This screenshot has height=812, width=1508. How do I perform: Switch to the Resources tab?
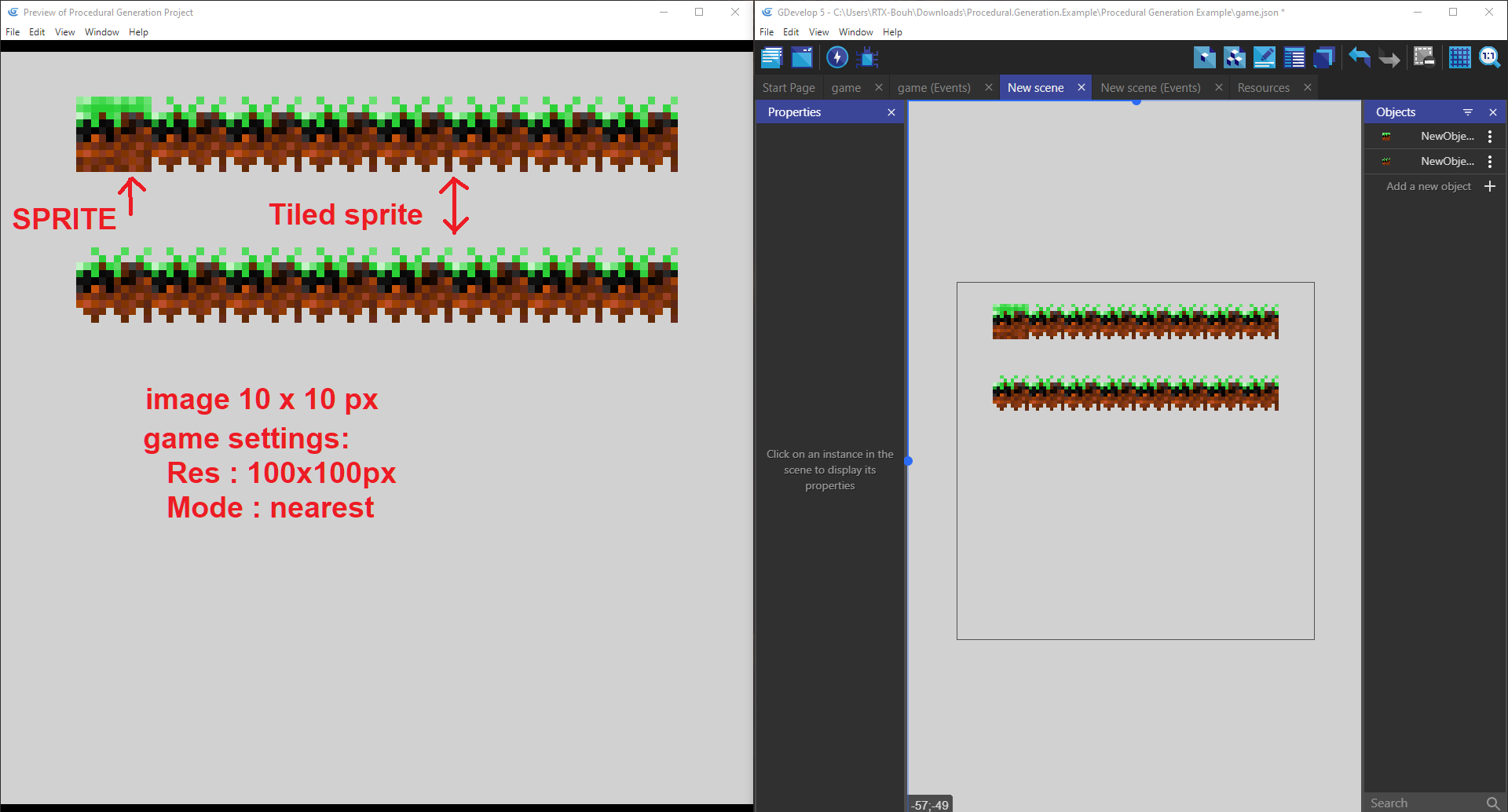(x=1263, y=87)
